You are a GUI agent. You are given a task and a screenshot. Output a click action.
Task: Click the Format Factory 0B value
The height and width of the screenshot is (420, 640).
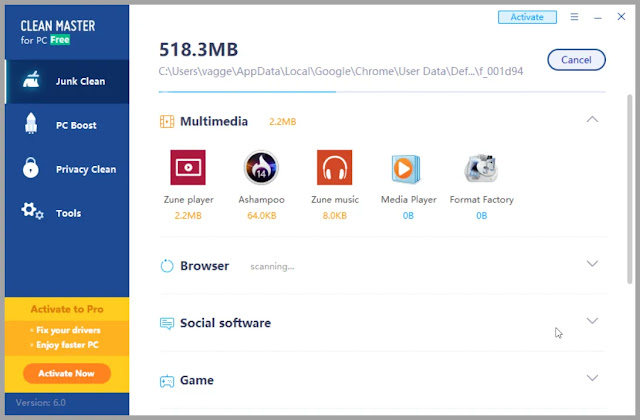coord(482,216)
